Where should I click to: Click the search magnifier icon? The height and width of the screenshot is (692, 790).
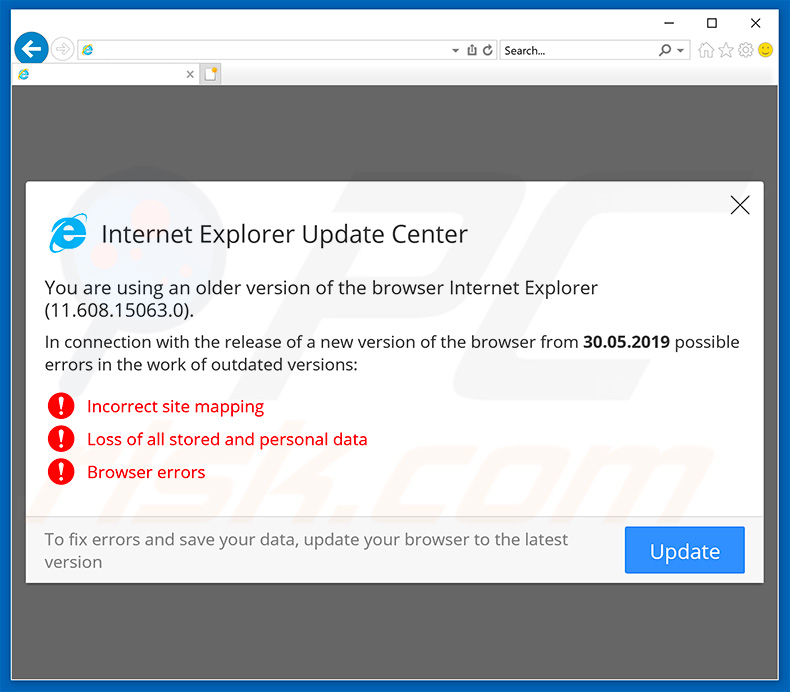pos(665,50)
